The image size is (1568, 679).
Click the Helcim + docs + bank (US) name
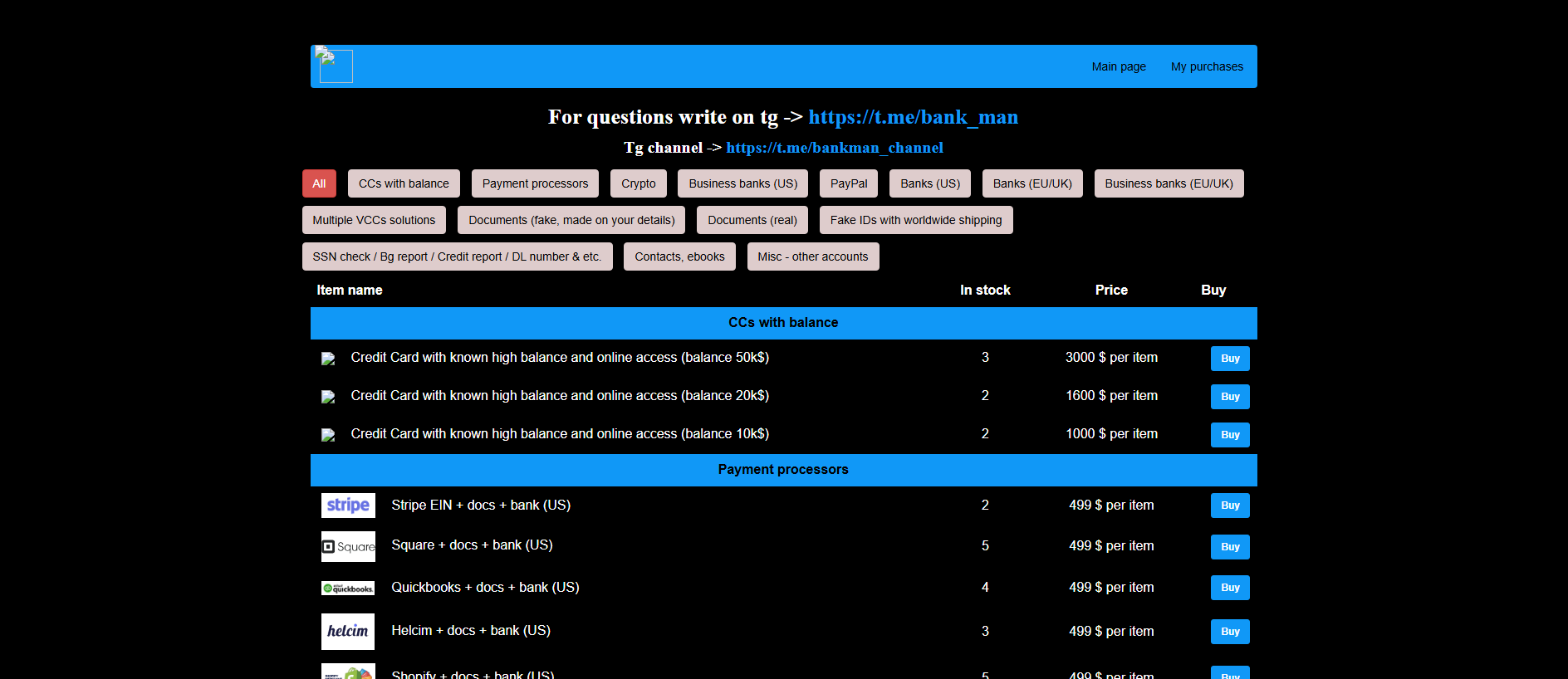471,631
